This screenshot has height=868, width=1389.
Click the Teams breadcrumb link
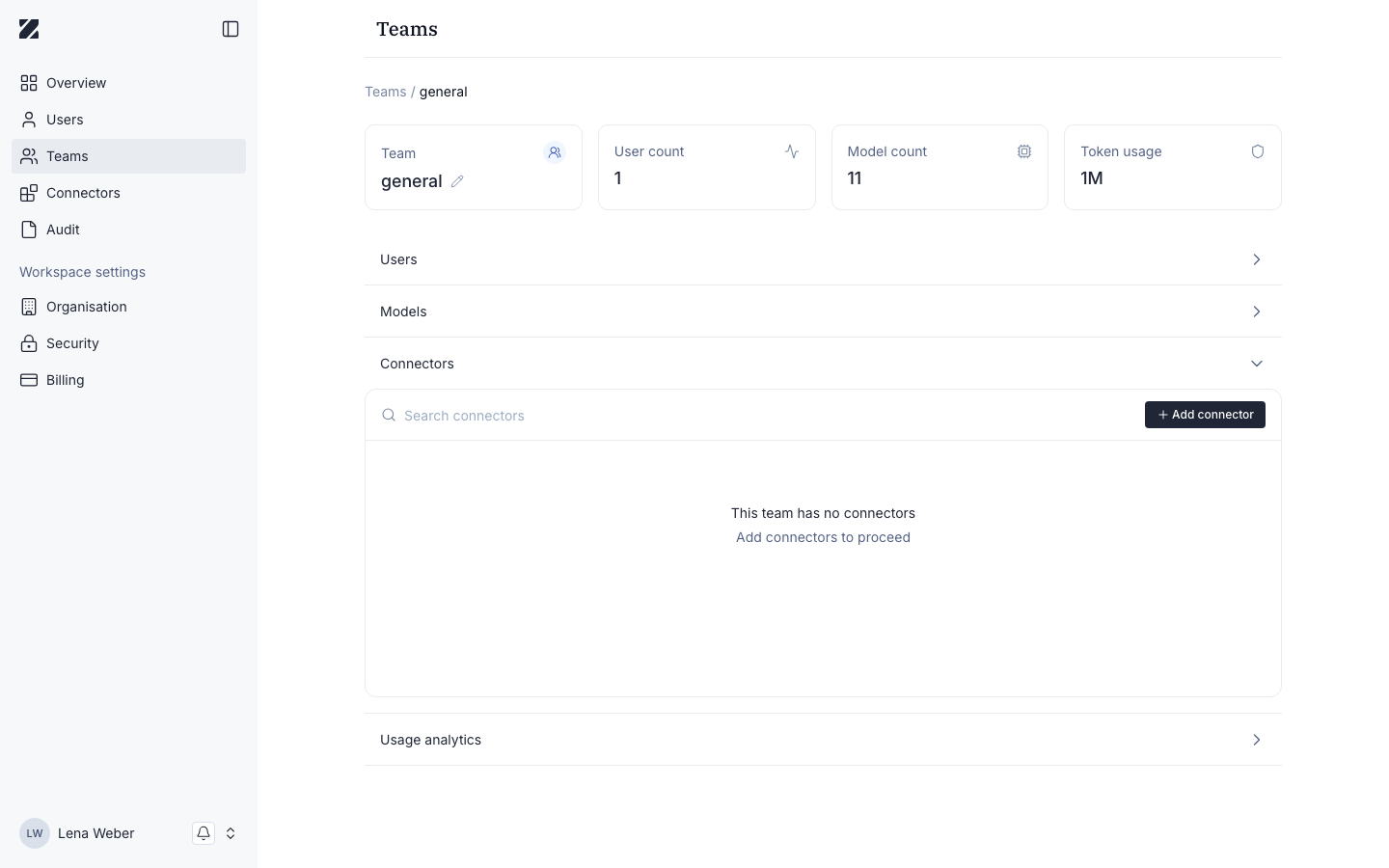(385, 92)
